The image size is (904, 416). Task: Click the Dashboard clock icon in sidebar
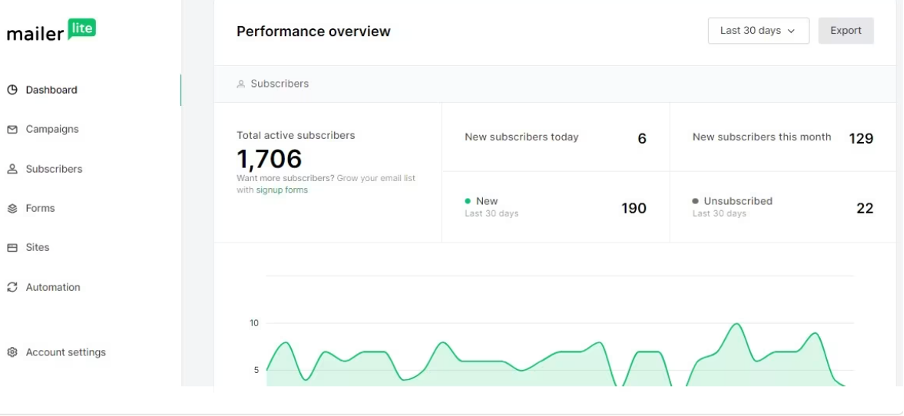[x=12, y=90]
